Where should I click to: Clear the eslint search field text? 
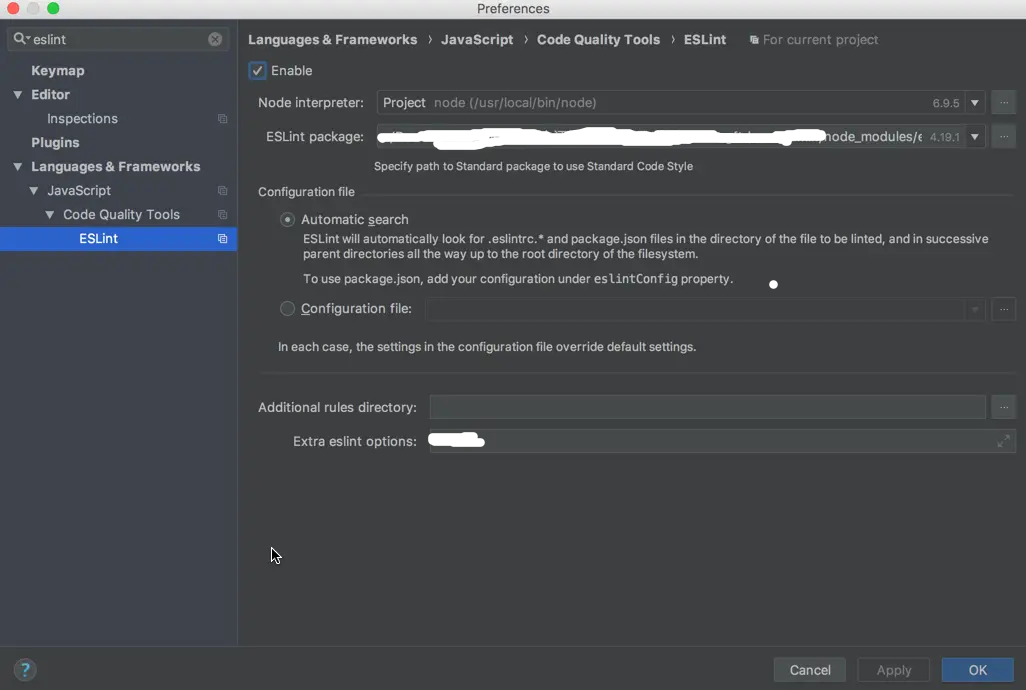pyautogui.click(x=215, y=39)
